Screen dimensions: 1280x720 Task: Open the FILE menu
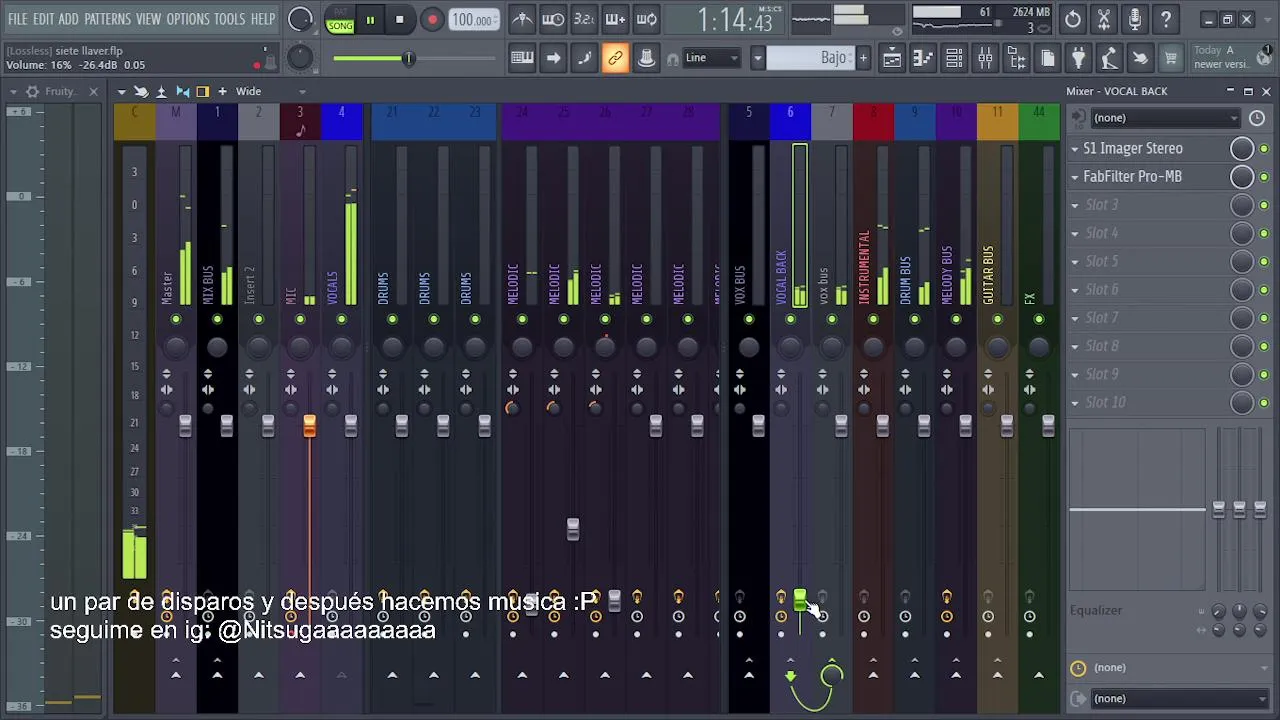click(x=18, y=19)
